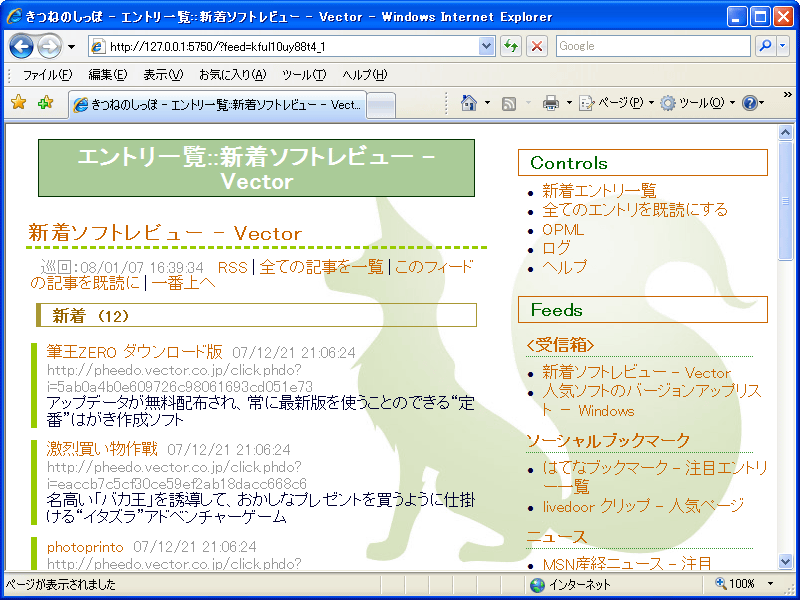Click the 100% zoom level button
The width and height of the screenshot is (800, 600).
pyautogui.click(x=735, y=584)
